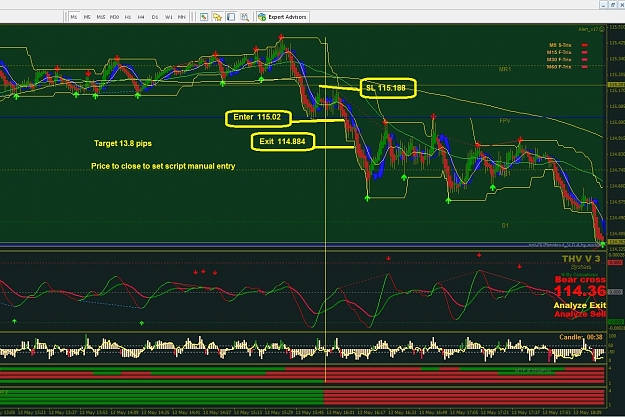The height and width of the screenshot is (417, 625).
Task: Click the Expert Advisors button
Action: [283, 17]
